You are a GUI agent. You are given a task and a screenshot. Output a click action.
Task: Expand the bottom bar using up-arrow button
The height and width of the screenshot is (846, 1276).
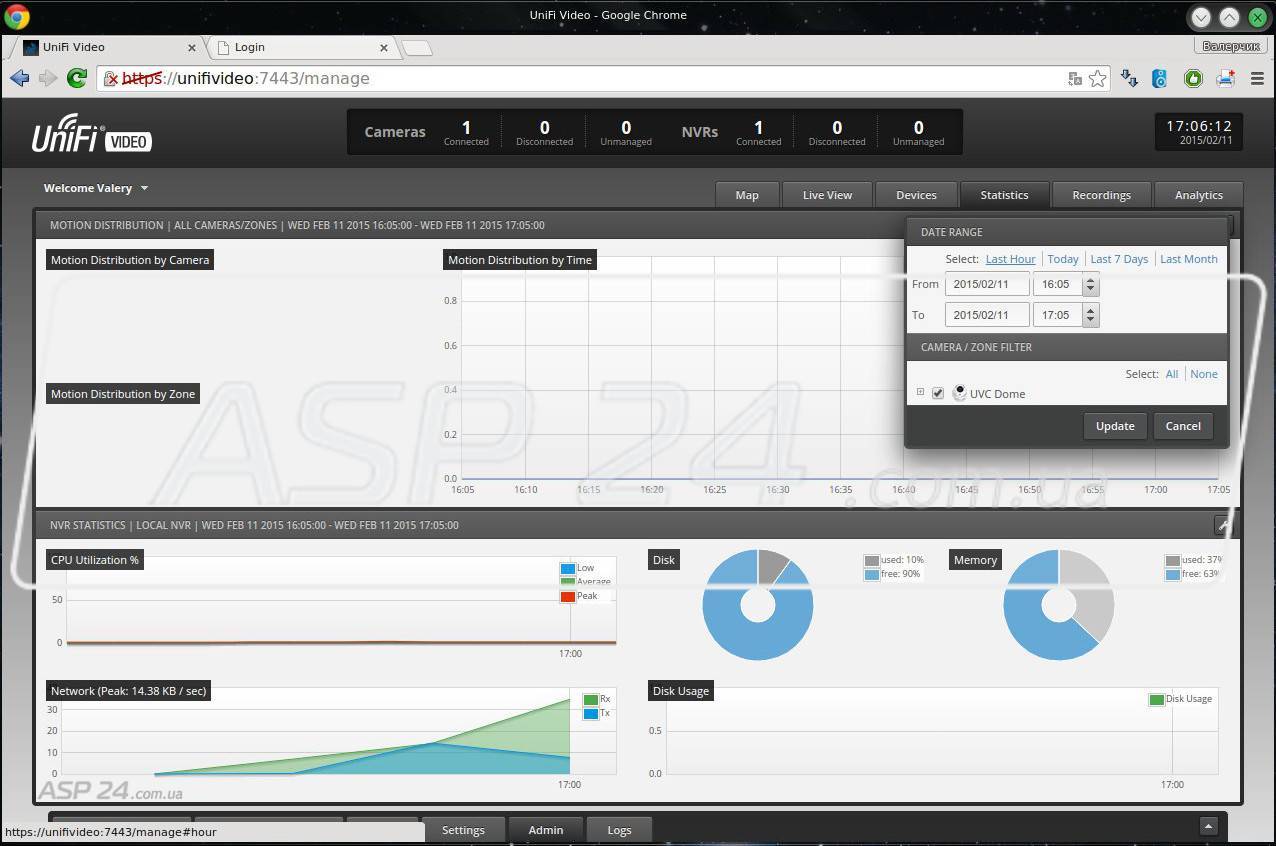click(x=1208, y=827)
